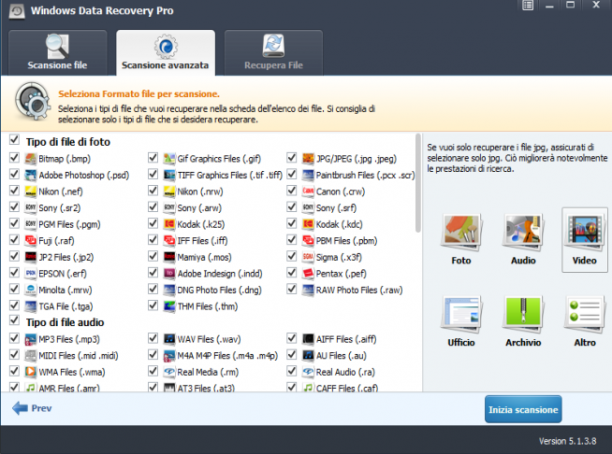Click the THM Files icon
The width and height of the screenshot is (612, 454).
(169, 306)
